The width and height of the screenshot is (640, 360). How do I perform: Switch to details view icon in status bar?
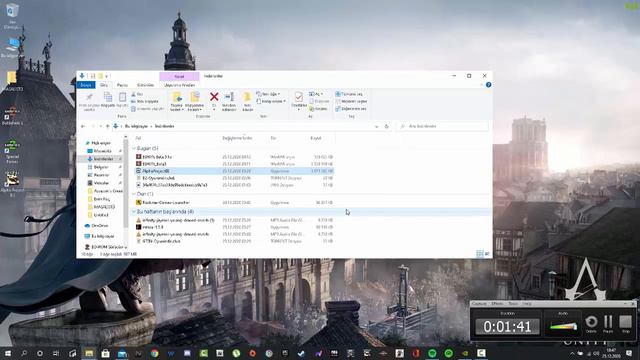tap(480, 254)
